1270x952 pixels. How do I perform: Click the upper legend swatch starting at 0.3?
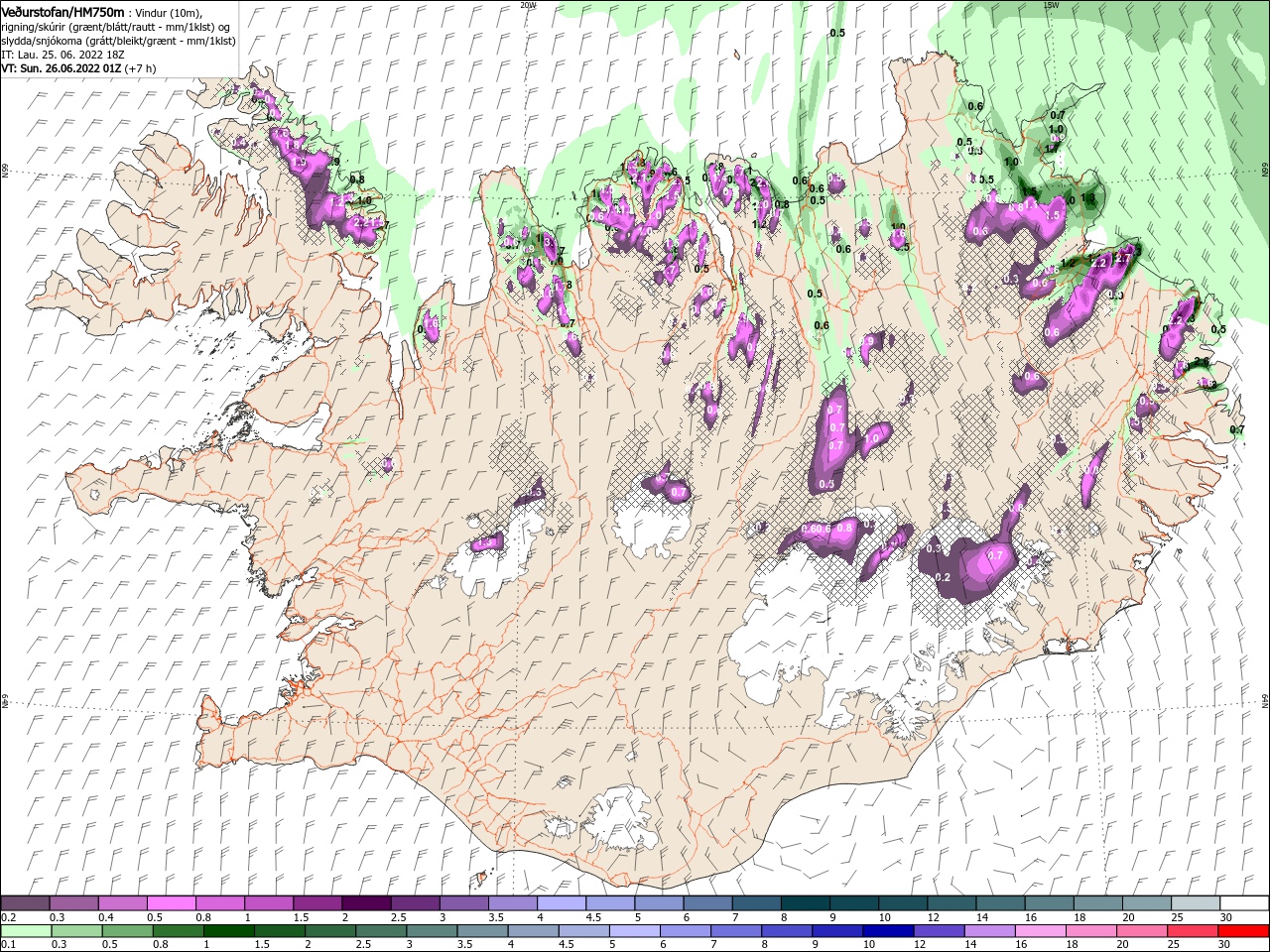tap(74, 903)
